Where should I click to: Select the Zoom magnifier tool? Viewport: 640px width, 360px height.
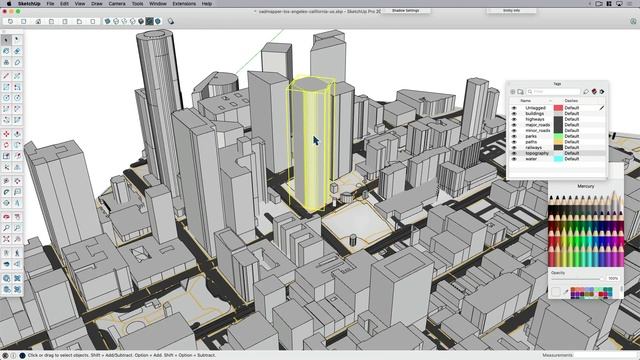[x=6, y=228]
